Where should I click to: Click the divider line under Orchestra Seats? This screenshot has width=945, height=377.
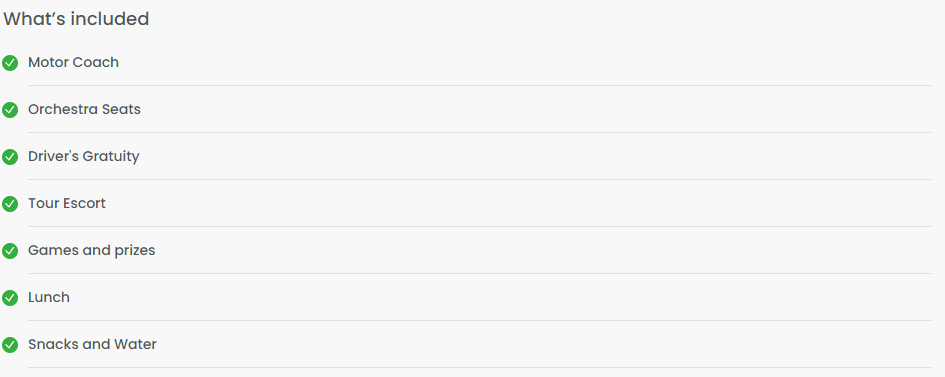[479, 132]
